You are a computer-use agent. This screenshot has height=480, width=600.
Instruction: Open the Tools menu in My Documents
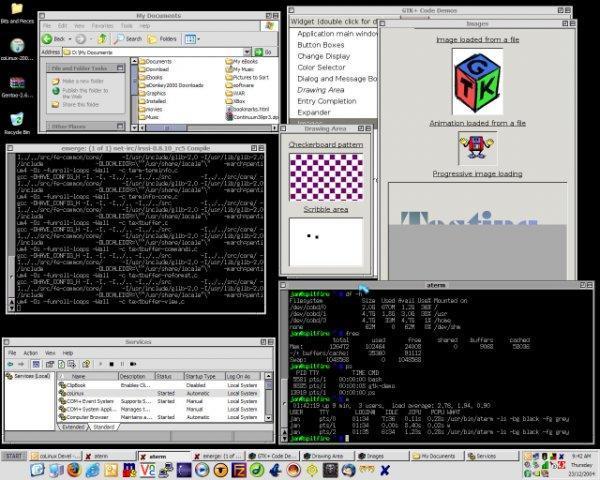[127, 26]
